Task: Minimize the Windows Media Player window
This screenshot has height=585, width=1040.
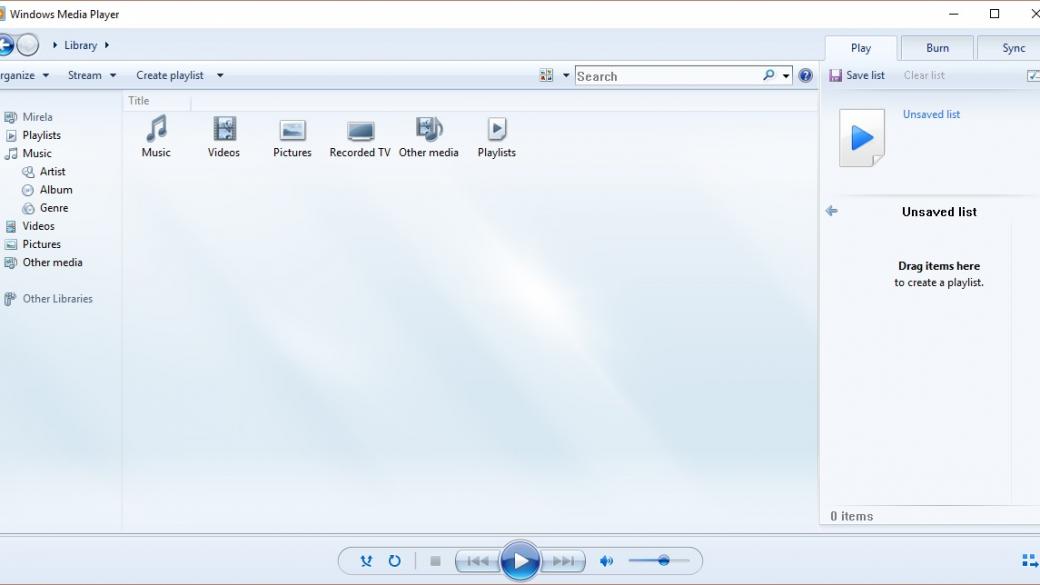Action: [x=954, y=14]
